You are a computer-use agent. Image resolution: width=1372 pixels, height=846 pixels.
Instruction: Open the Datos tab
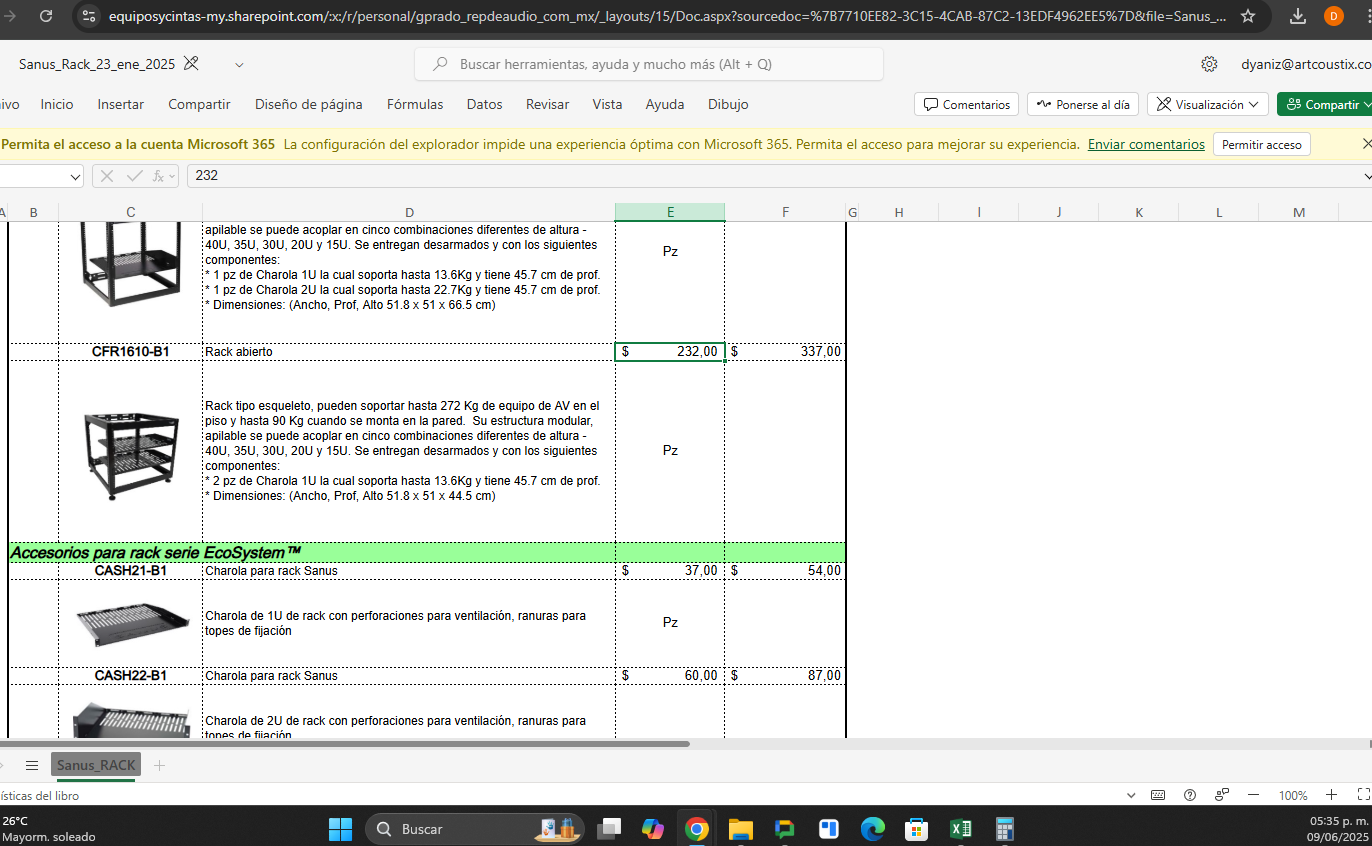coord(485,104)
